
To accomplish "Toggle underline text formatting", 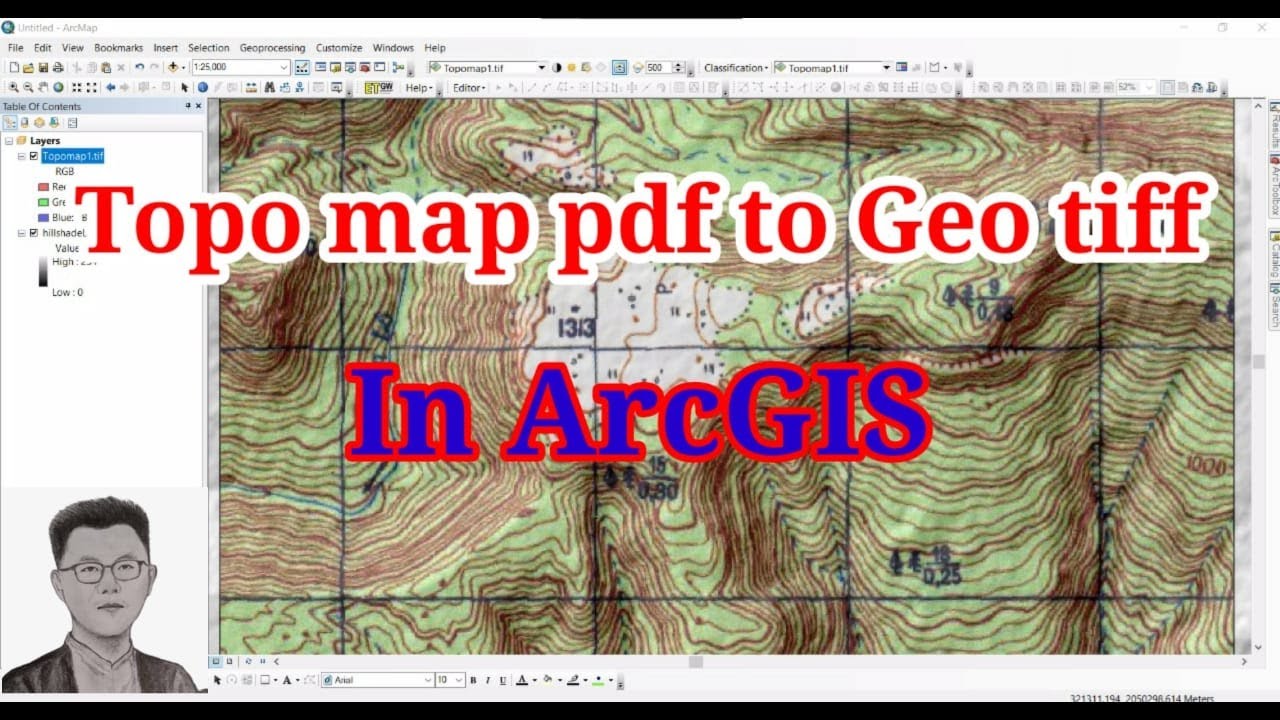I will [x=502, y=680].
